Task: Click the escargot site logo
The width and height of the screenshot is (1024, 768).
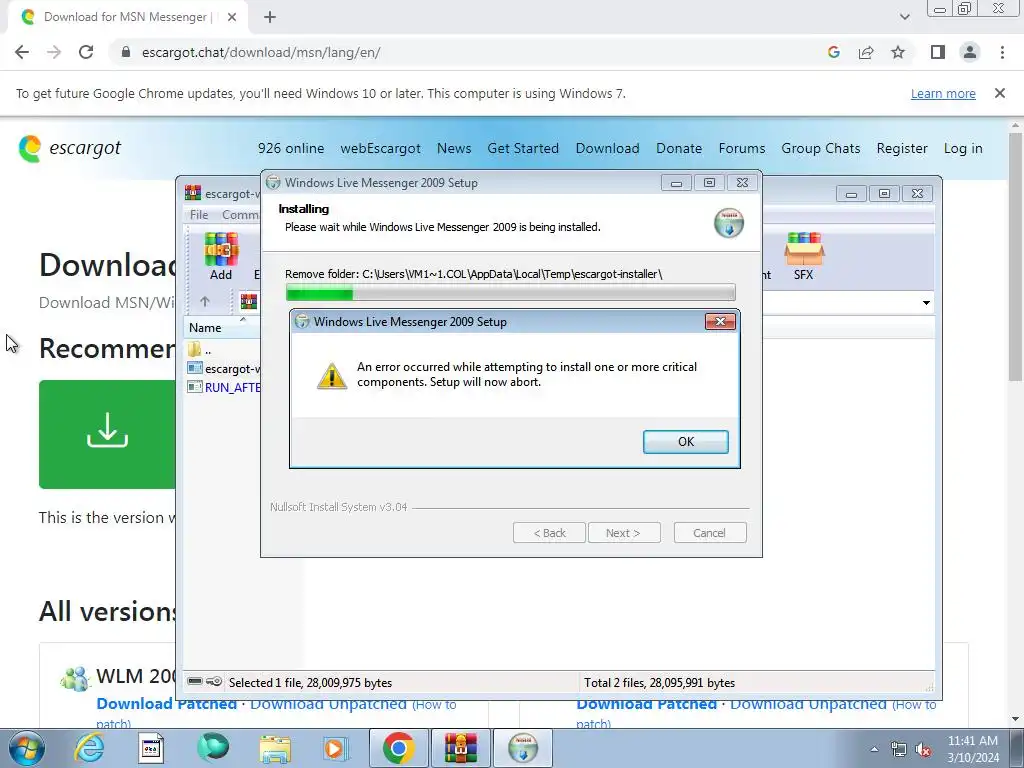Action: point(70,148)
